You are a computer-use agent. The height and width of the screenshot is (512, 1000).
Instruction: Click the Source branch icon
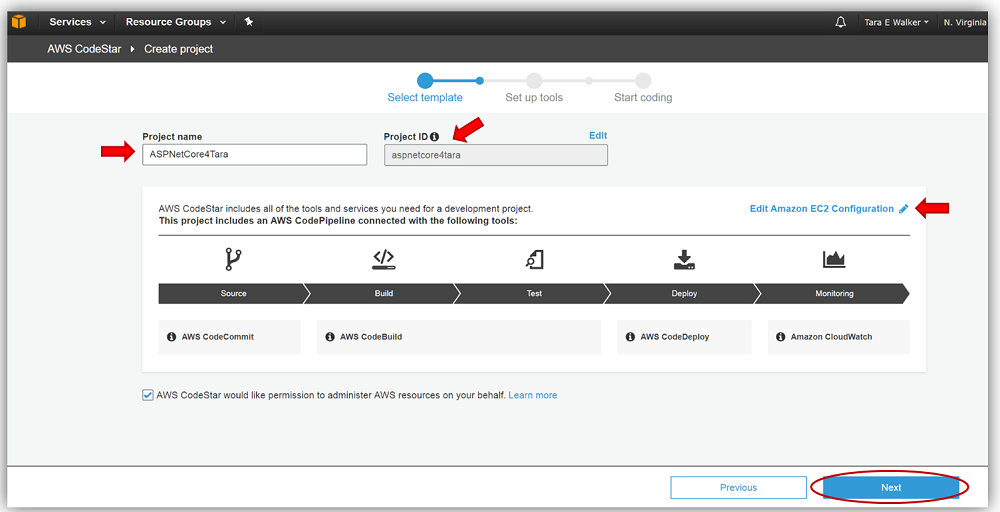point(233,260)
